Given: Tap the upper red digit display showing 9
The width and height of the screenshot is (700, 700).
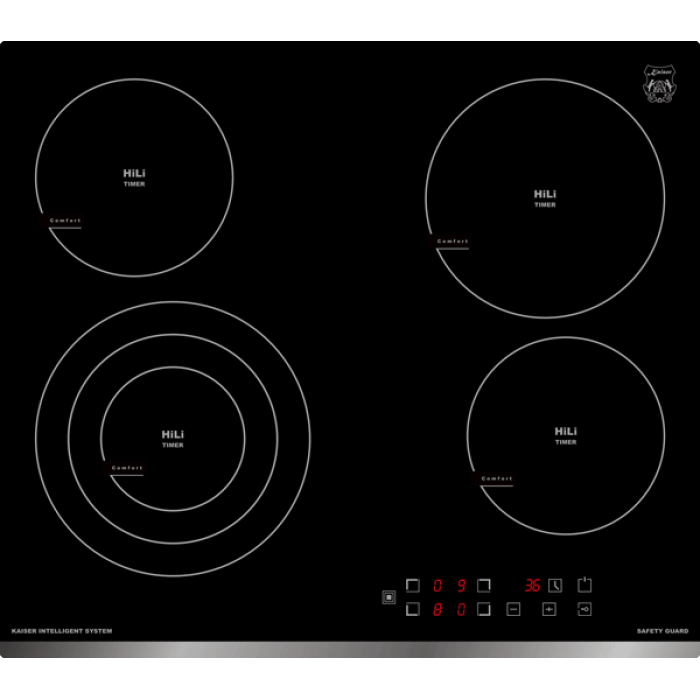Looking at the screenshot, I should click(x=461, y=586).
